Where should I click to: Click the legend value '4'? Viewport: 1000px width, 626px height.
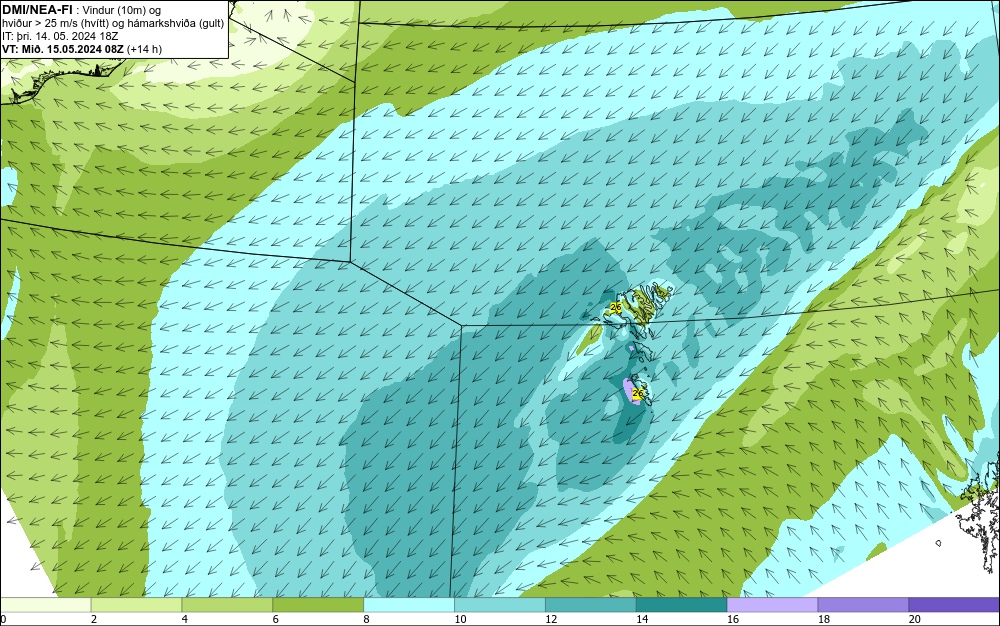click(184, 619)
